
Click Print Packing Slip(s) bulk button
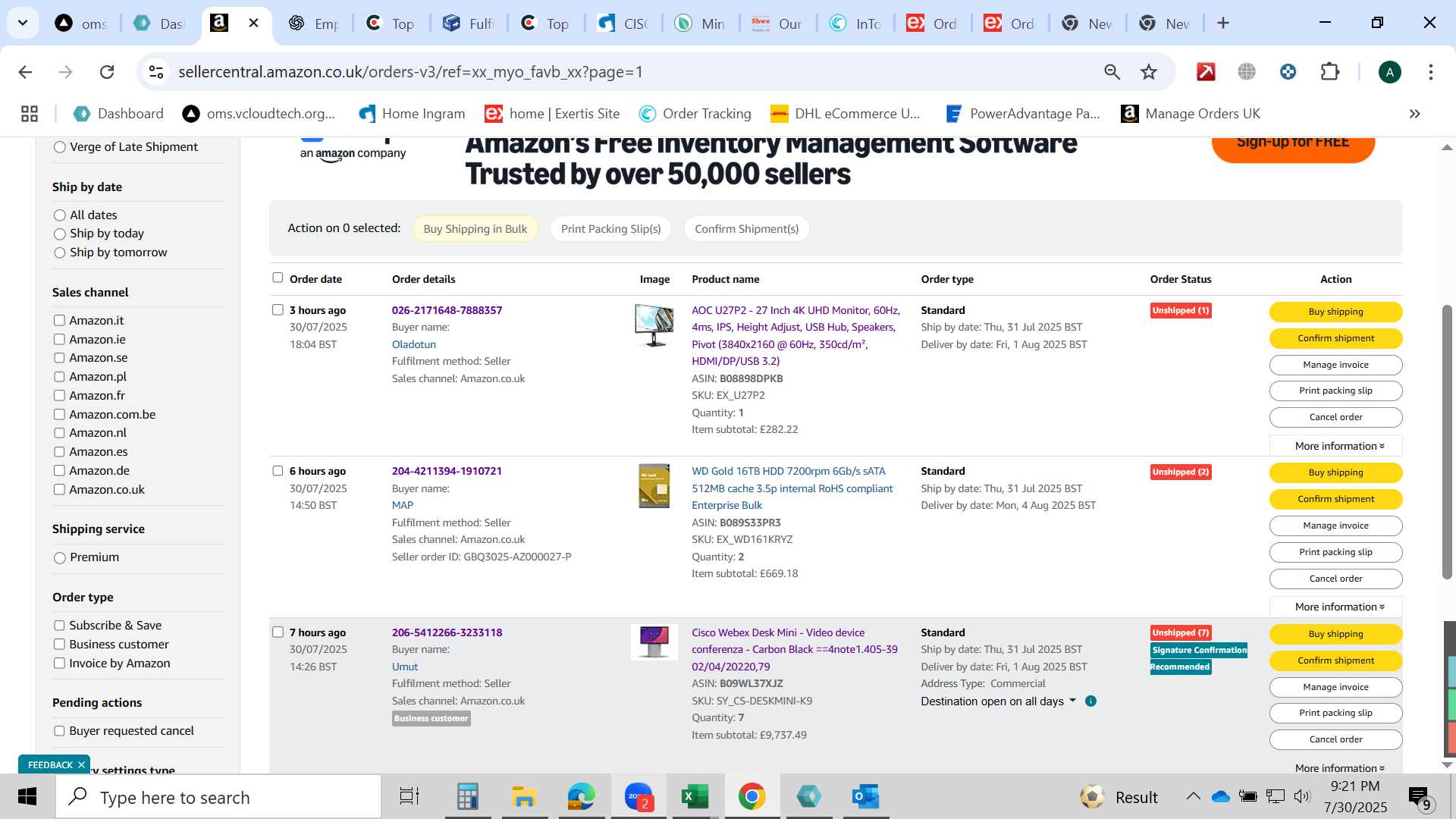point(611,229)
